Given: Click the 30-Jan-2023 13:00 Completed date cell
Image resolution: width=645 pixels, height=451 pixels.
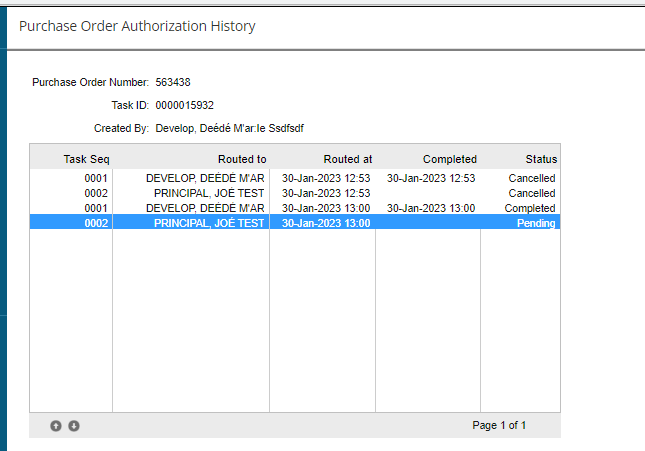Looking at the screenshot, I should (431, 208).
